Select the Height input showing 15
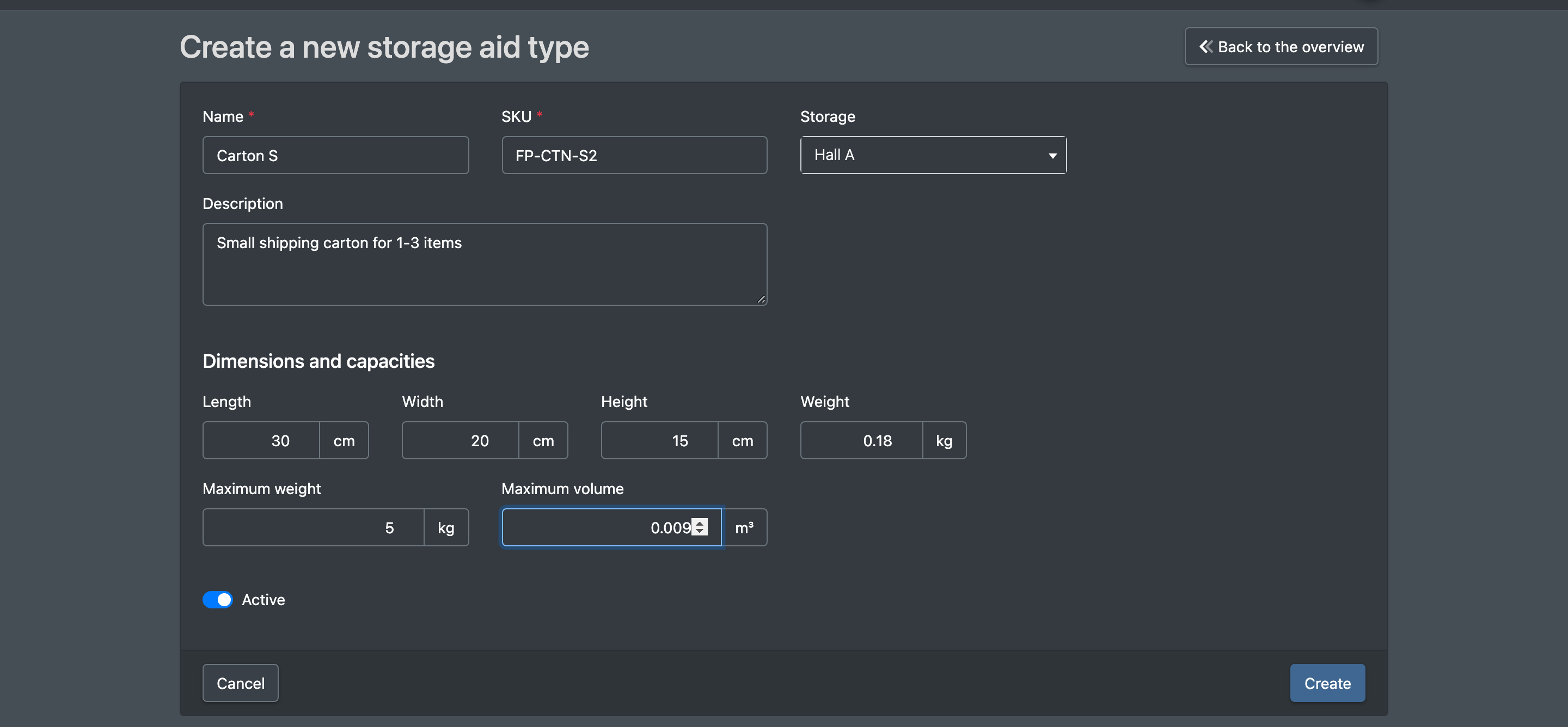The width and height of the screenshot is (1568, 727). coord(659,440)
